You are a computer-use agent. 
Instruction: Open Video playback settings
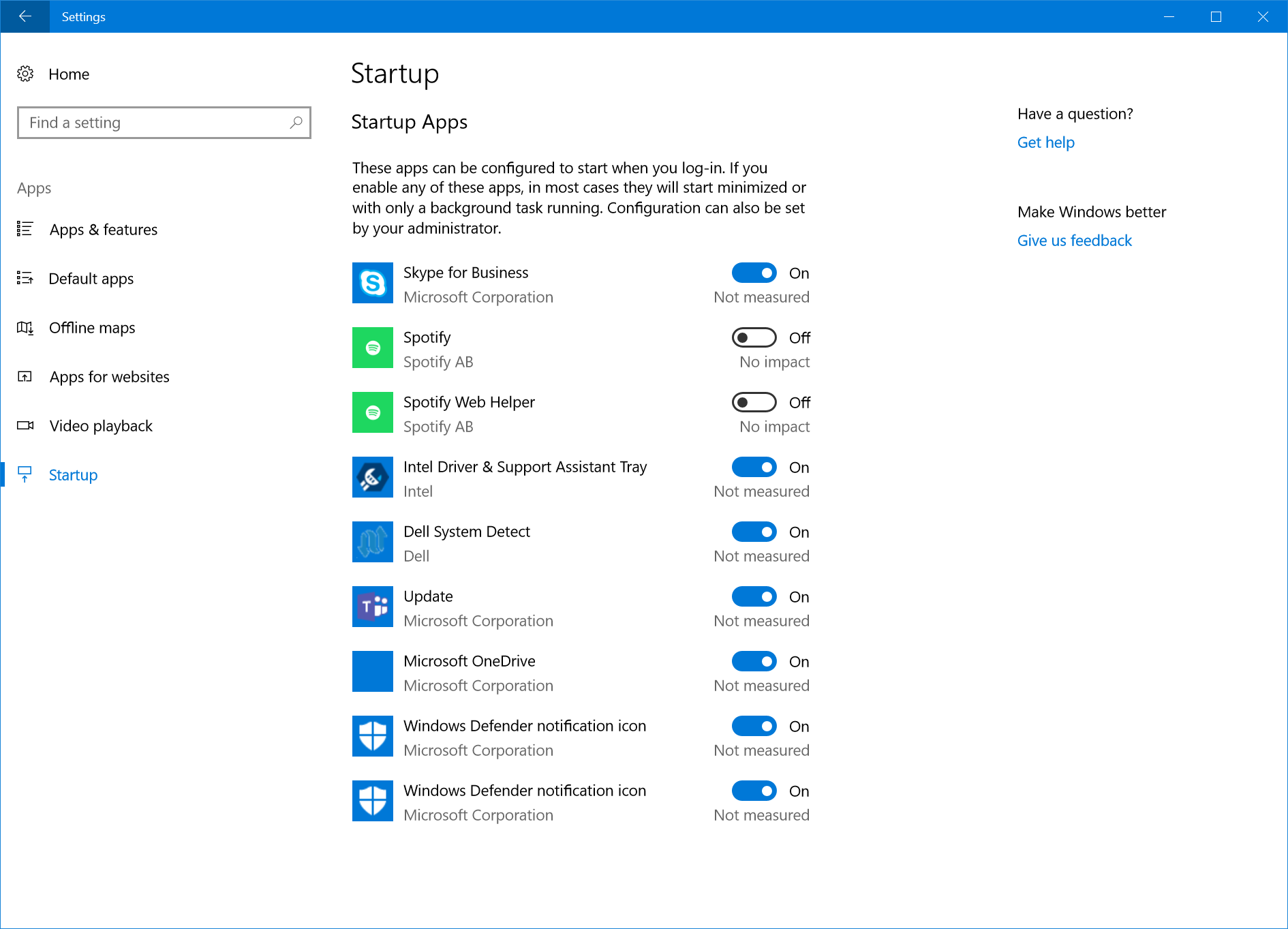(101, 426)
